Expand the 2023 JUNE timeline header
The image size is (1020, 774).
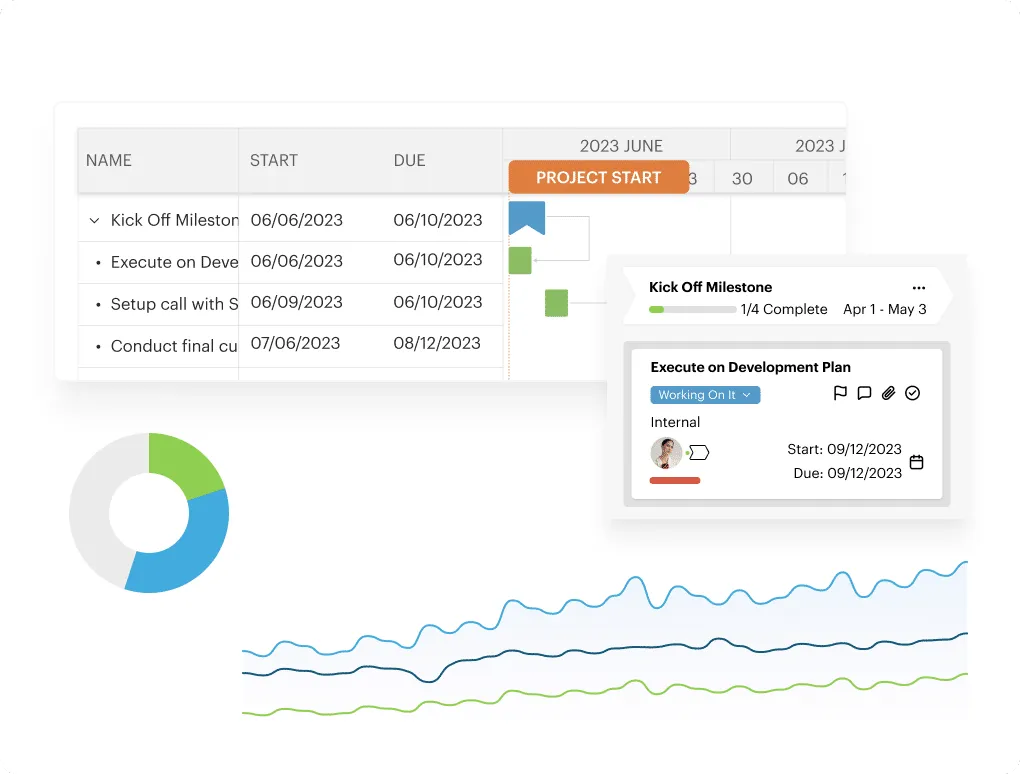pos(620,145)
